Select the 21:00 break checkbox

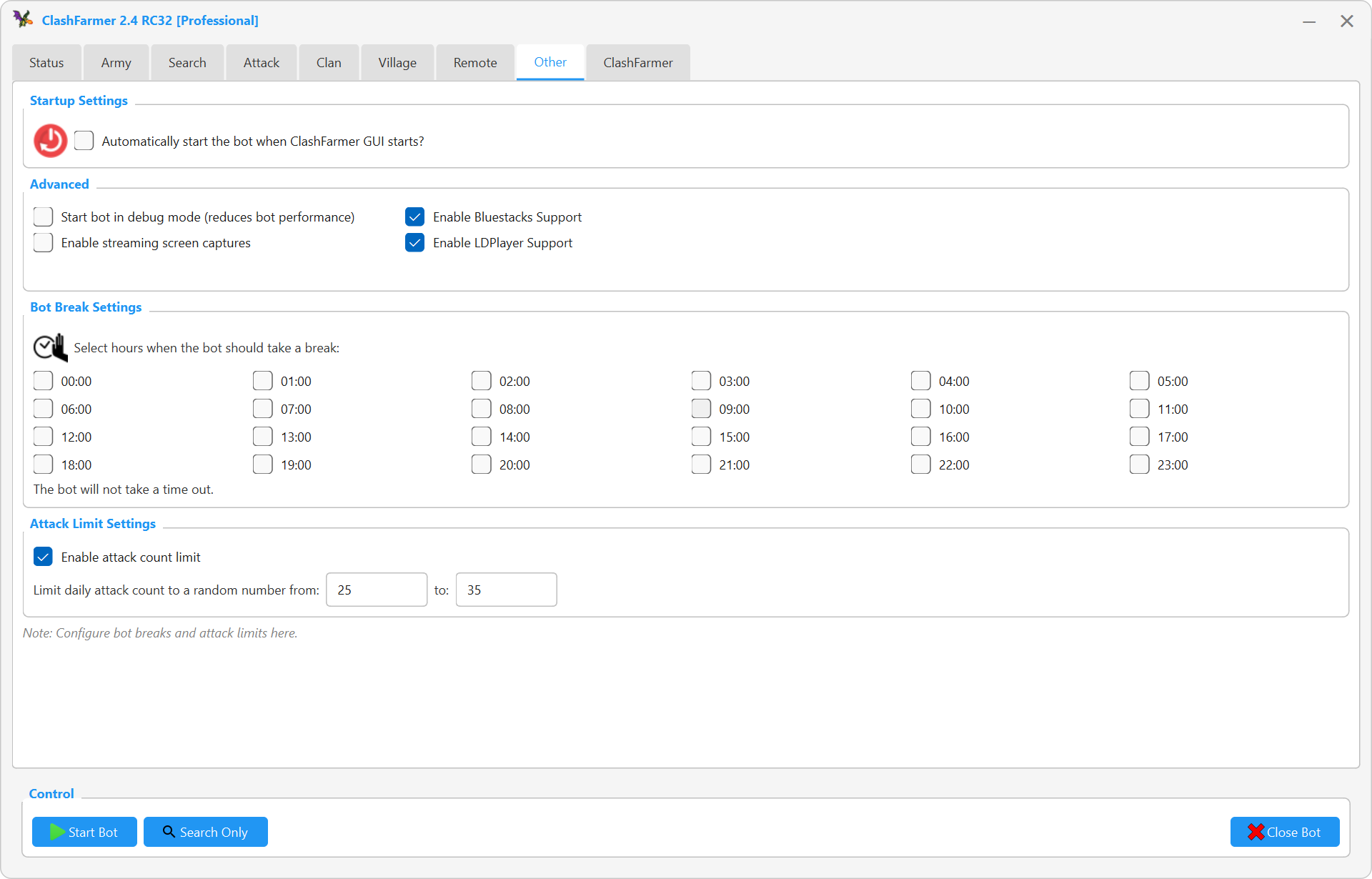pos(701,464)
